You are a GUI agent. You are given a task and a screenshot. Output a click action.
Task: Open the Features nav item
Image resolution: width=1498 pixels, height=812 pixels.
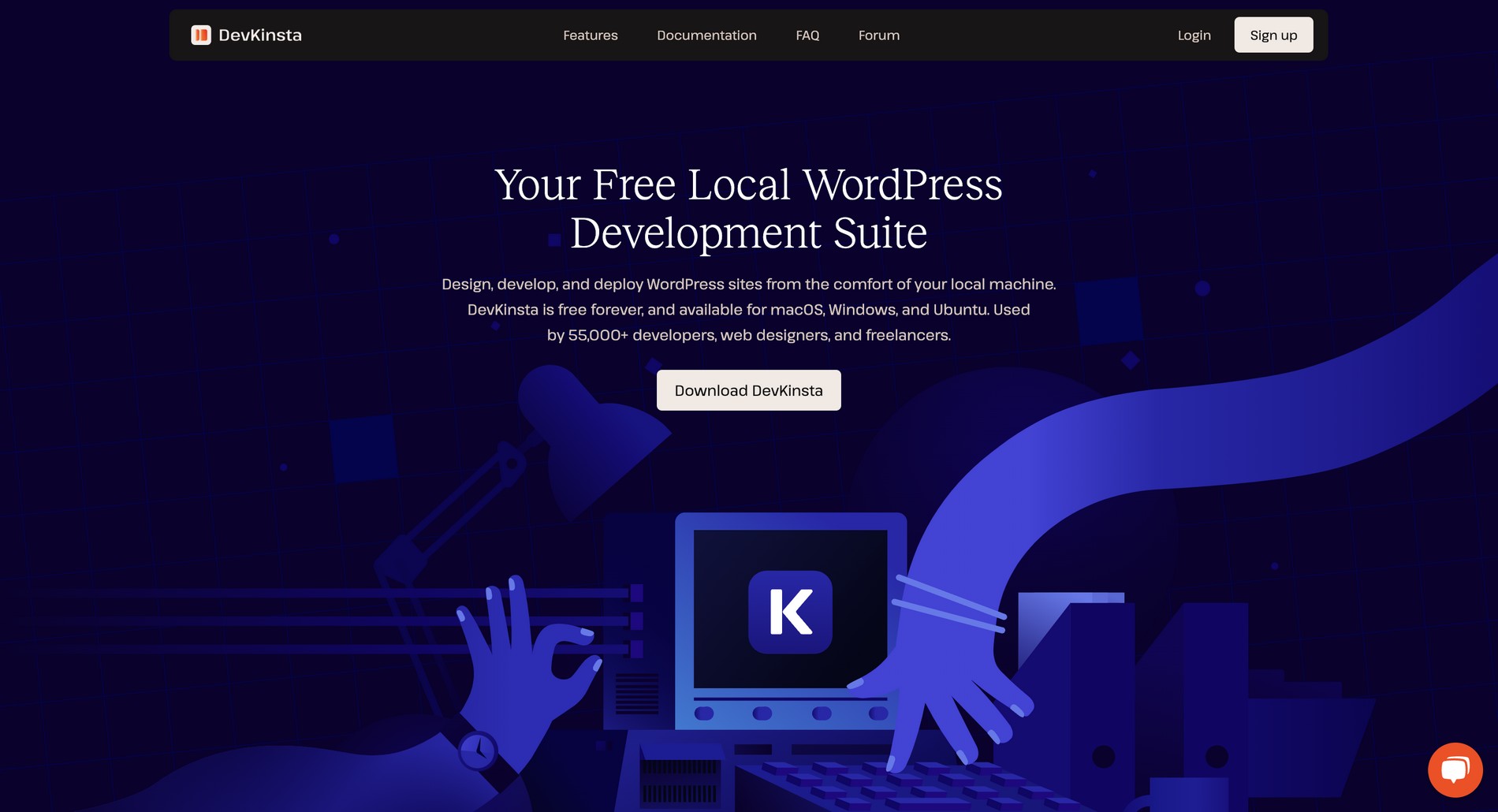click(591, 35)
